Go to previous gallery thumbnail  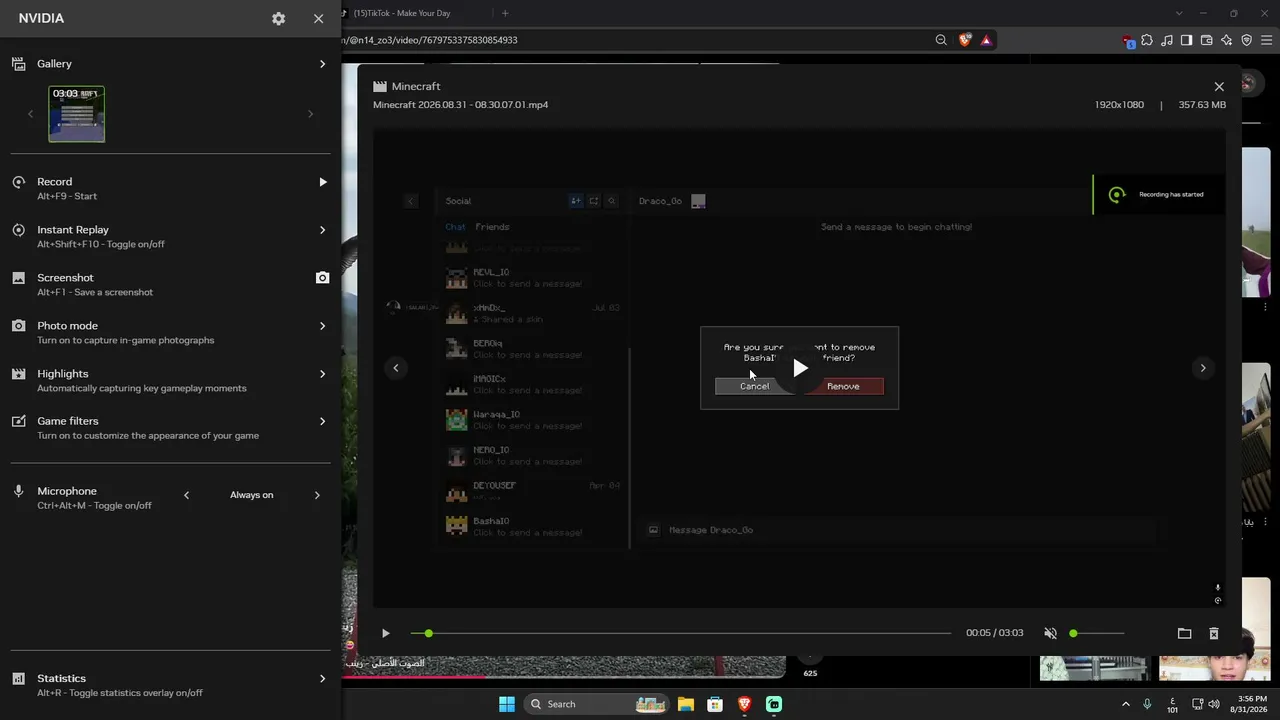click(x=30, y=114)
